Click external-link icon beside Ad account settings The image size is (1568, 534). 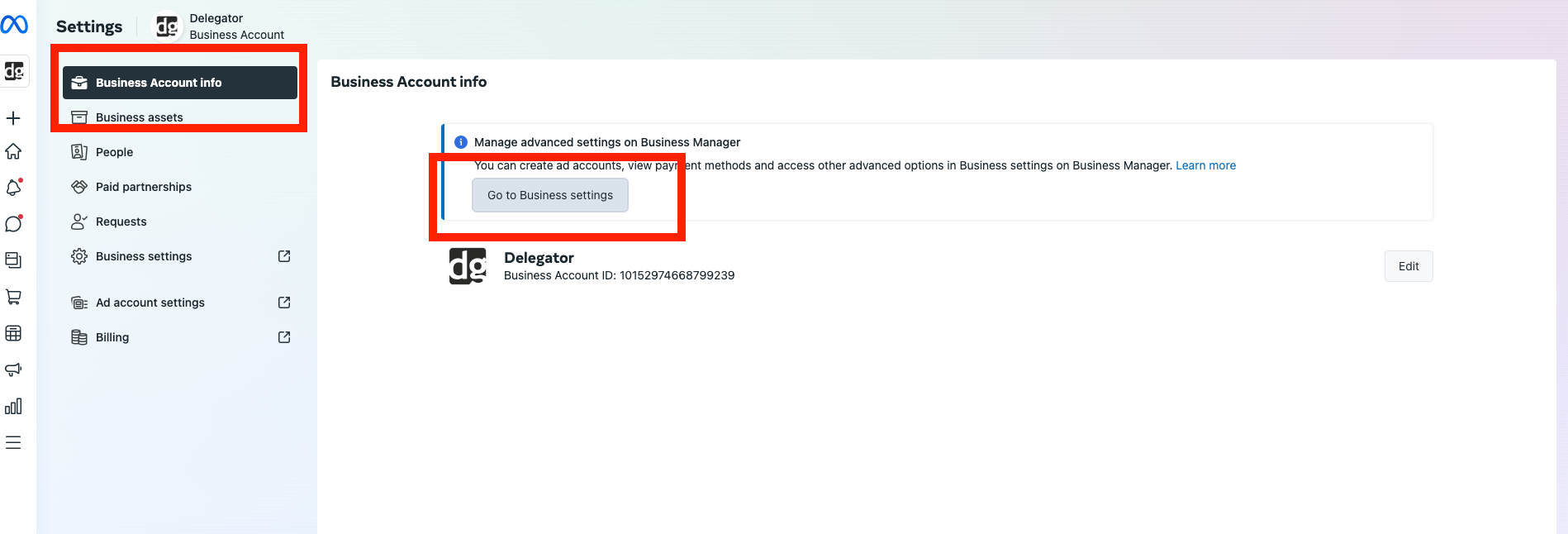284,303
